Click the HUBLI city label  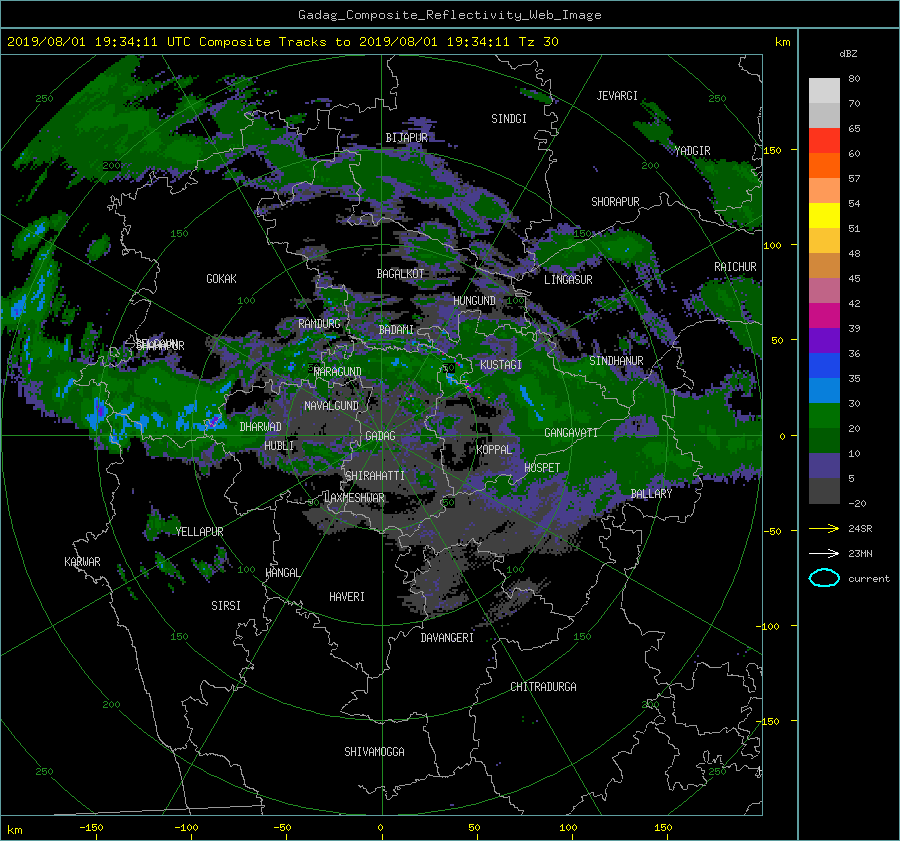[x=279, y=445]
